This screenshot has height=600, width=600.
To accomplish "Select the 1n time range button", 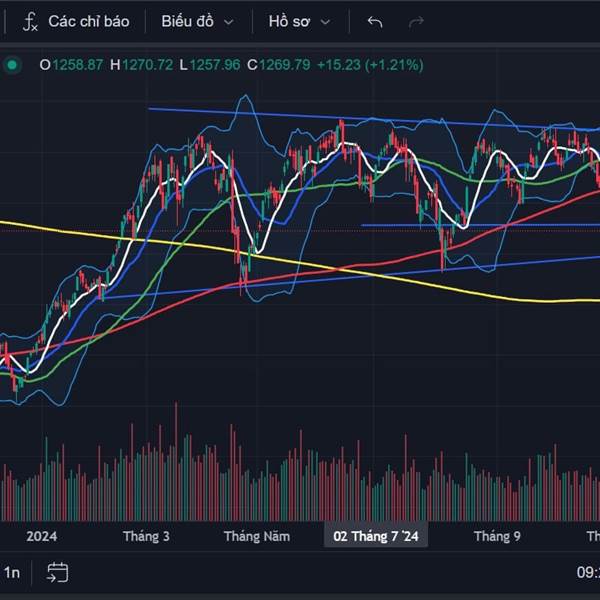I will 12,572.
